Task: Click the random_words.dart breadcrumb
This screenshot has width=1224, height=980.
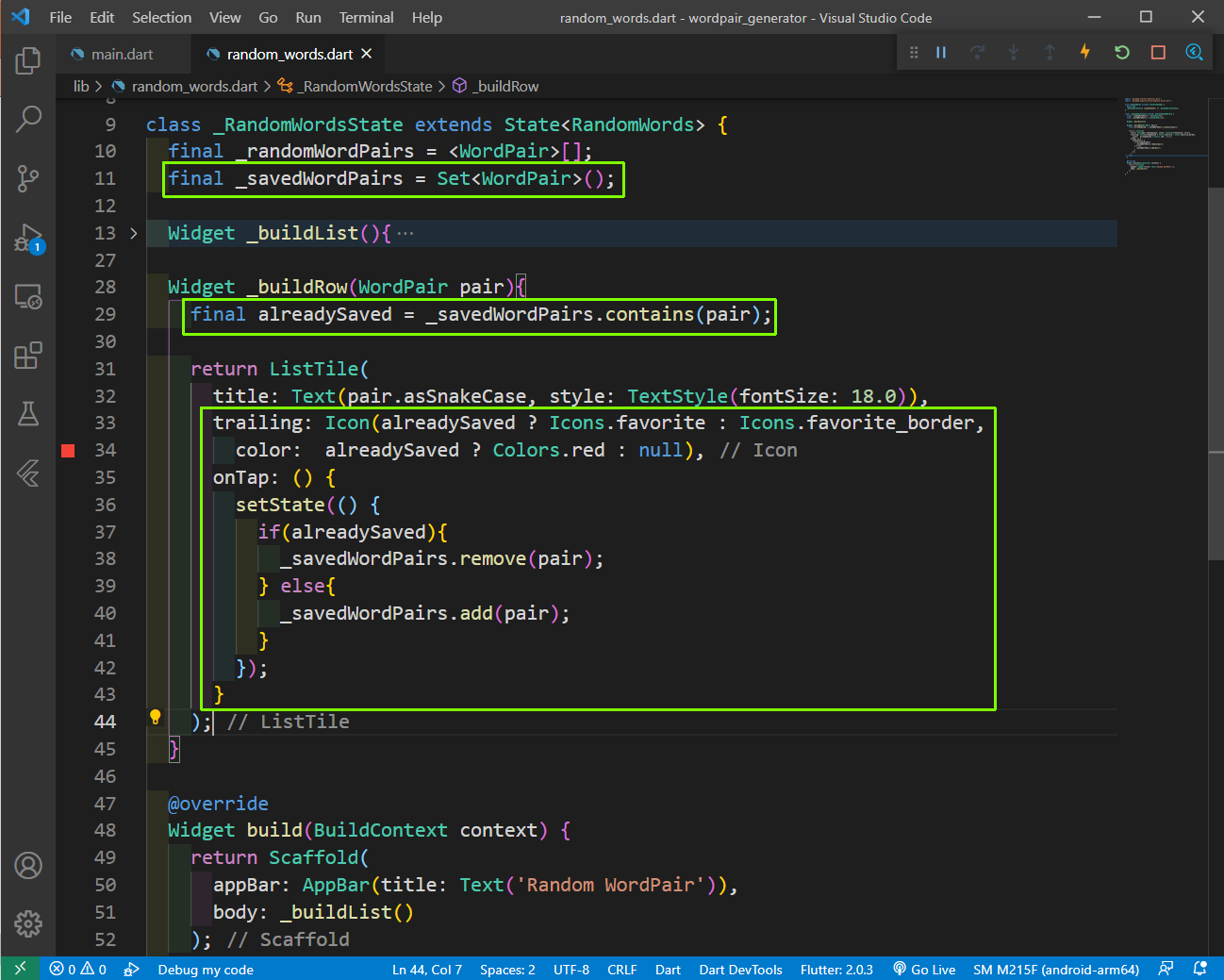Action: coord(194,86)
